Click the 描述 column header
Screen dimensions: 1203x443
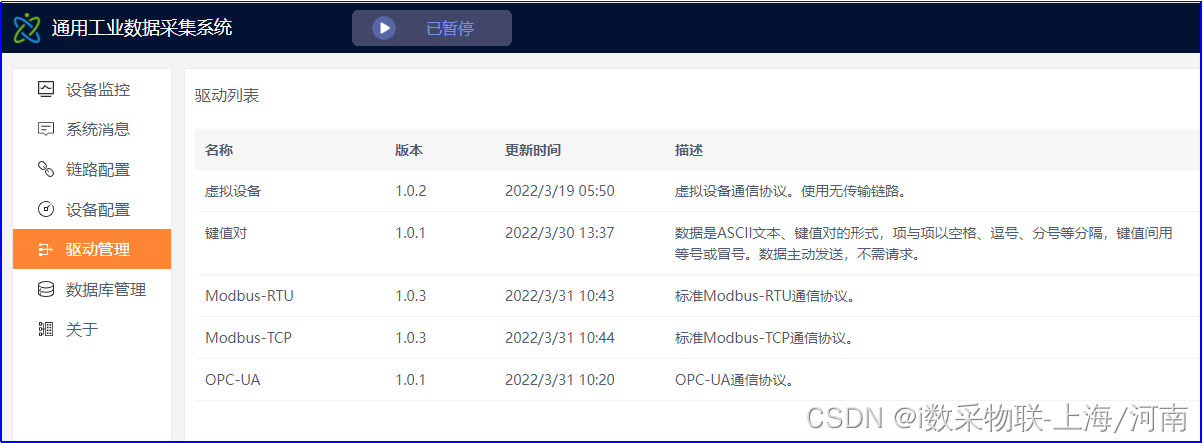[689, 150]
